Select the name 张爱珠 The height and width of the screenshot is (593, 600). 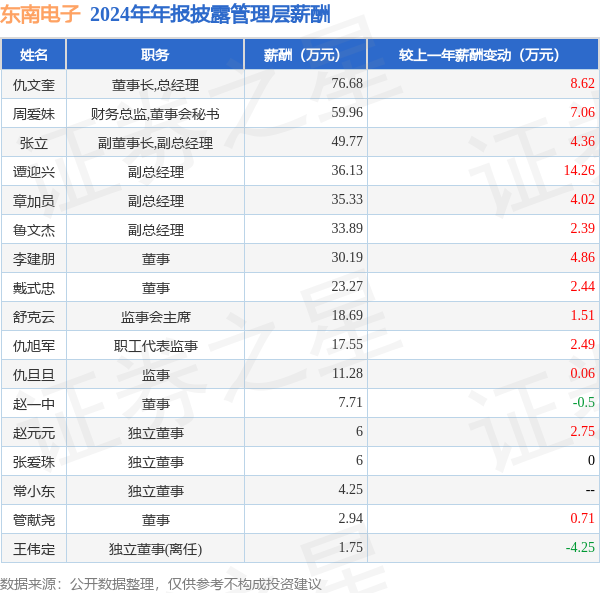(x=34, y=463)
